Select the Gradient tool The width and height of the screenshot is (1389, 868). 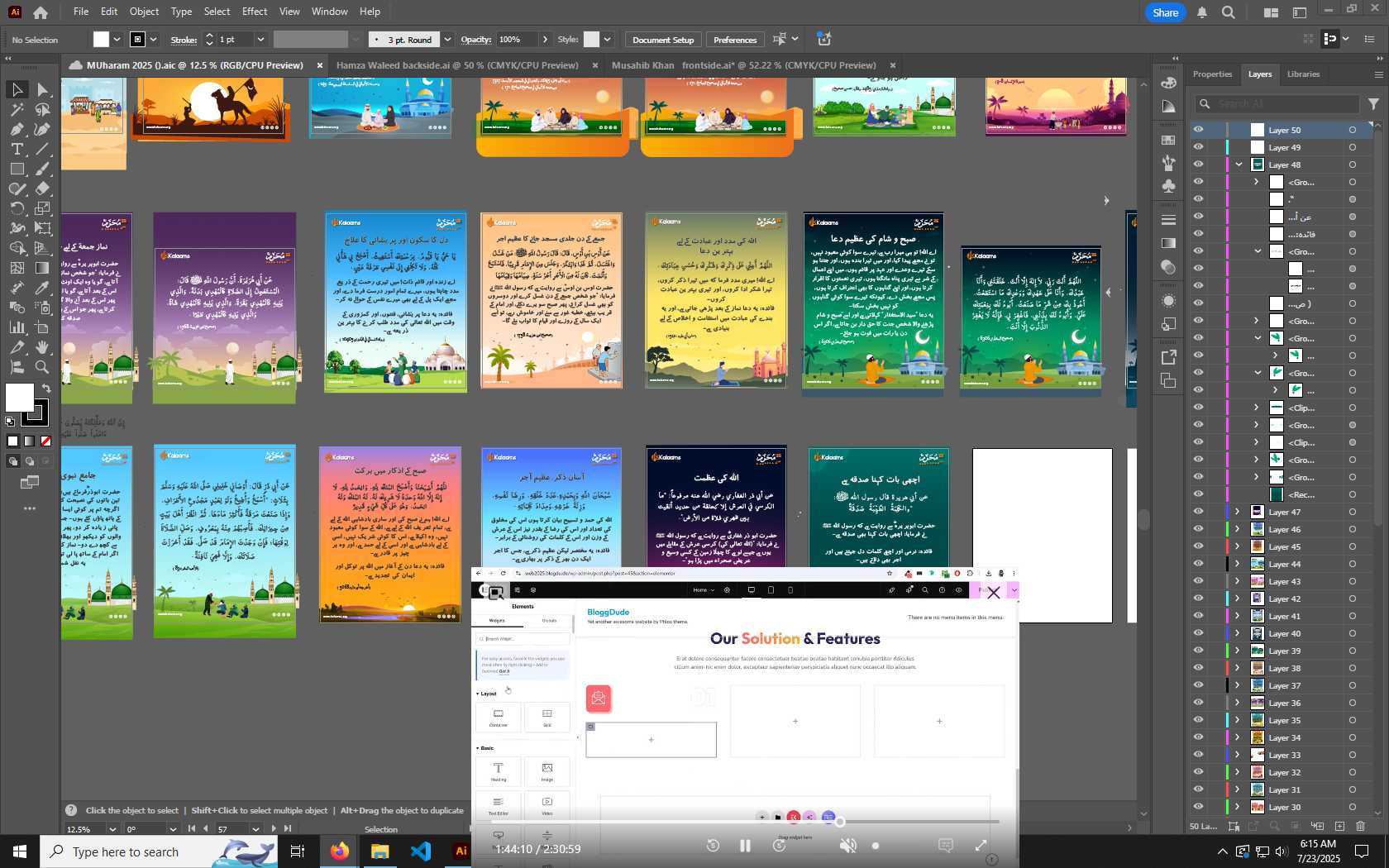coord(43,268)
